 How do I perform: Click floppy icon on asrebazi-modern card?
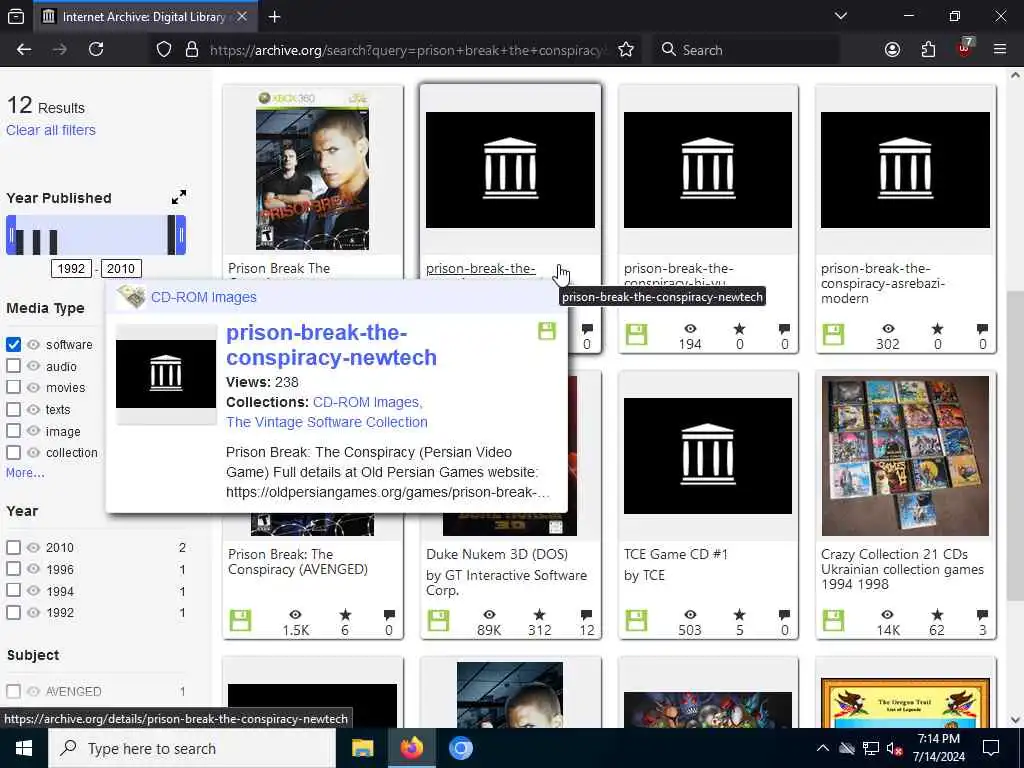[833, 334]
